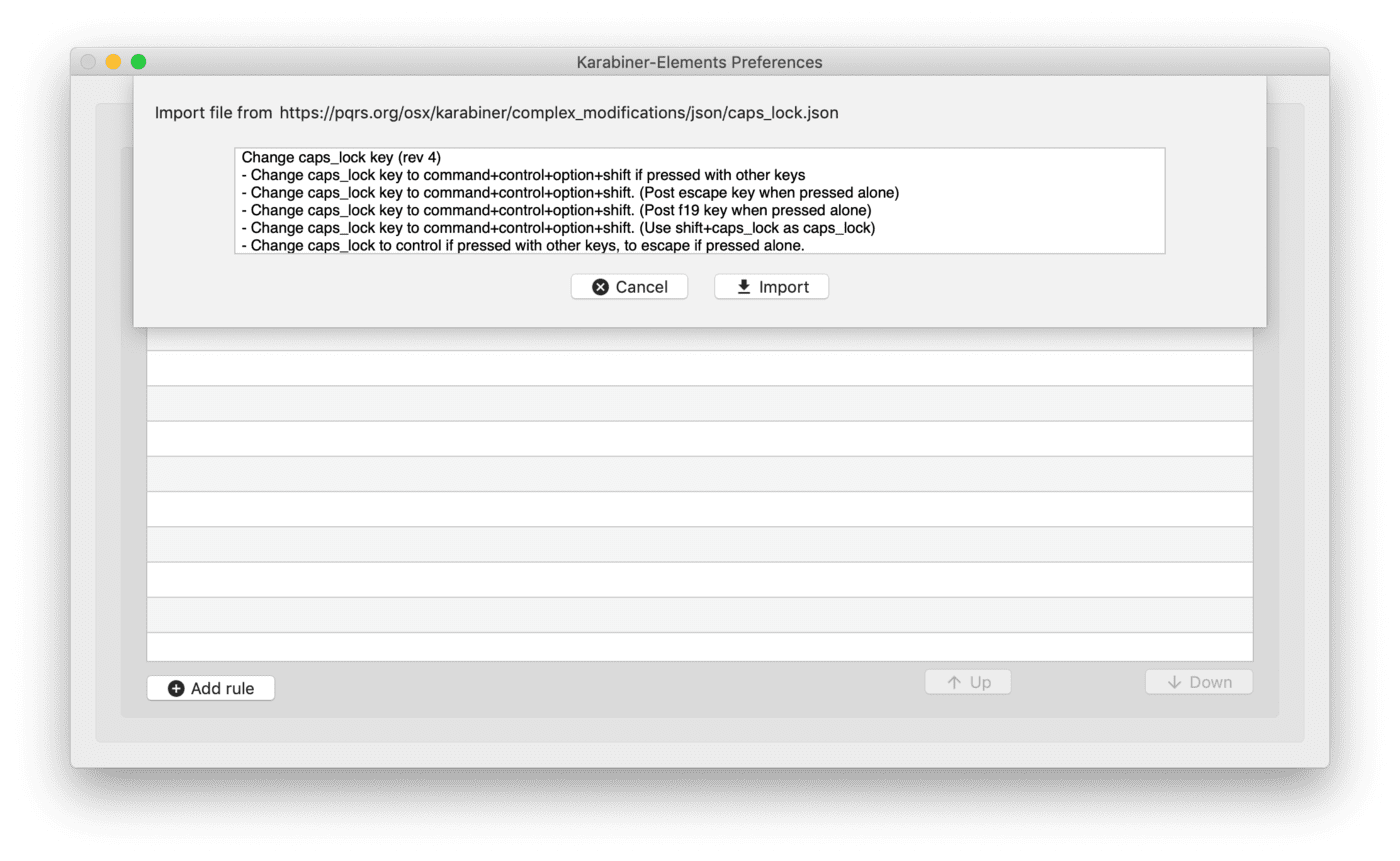
Task: Click the Up button
Action: tap(968, 682)
